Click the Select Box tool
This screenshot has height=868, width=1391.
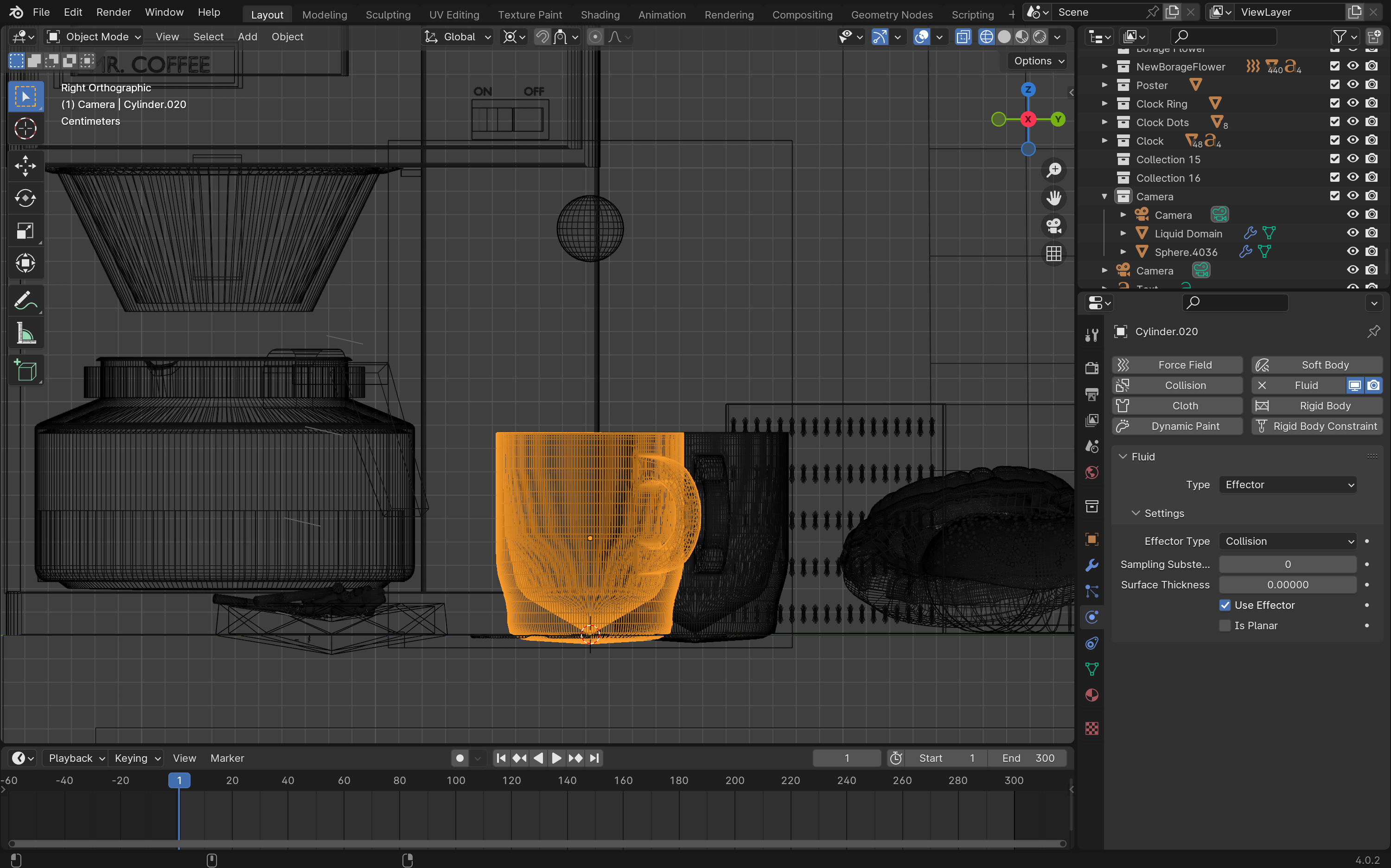[25, 96]
